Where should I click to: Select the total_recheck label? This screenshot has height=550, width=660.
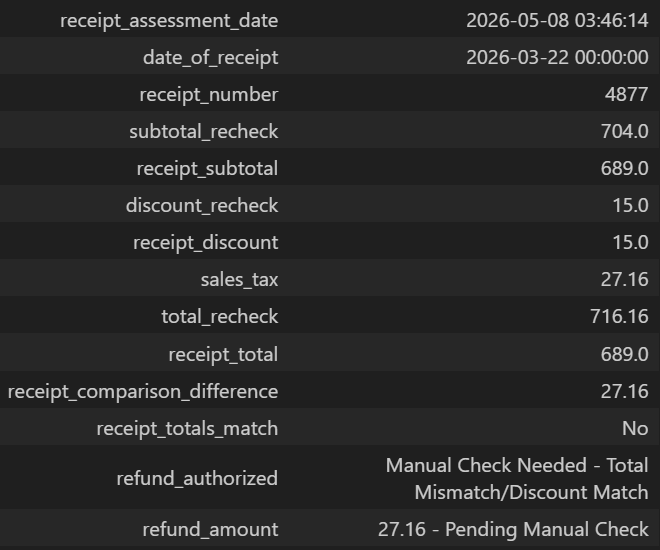pos(220,317)
